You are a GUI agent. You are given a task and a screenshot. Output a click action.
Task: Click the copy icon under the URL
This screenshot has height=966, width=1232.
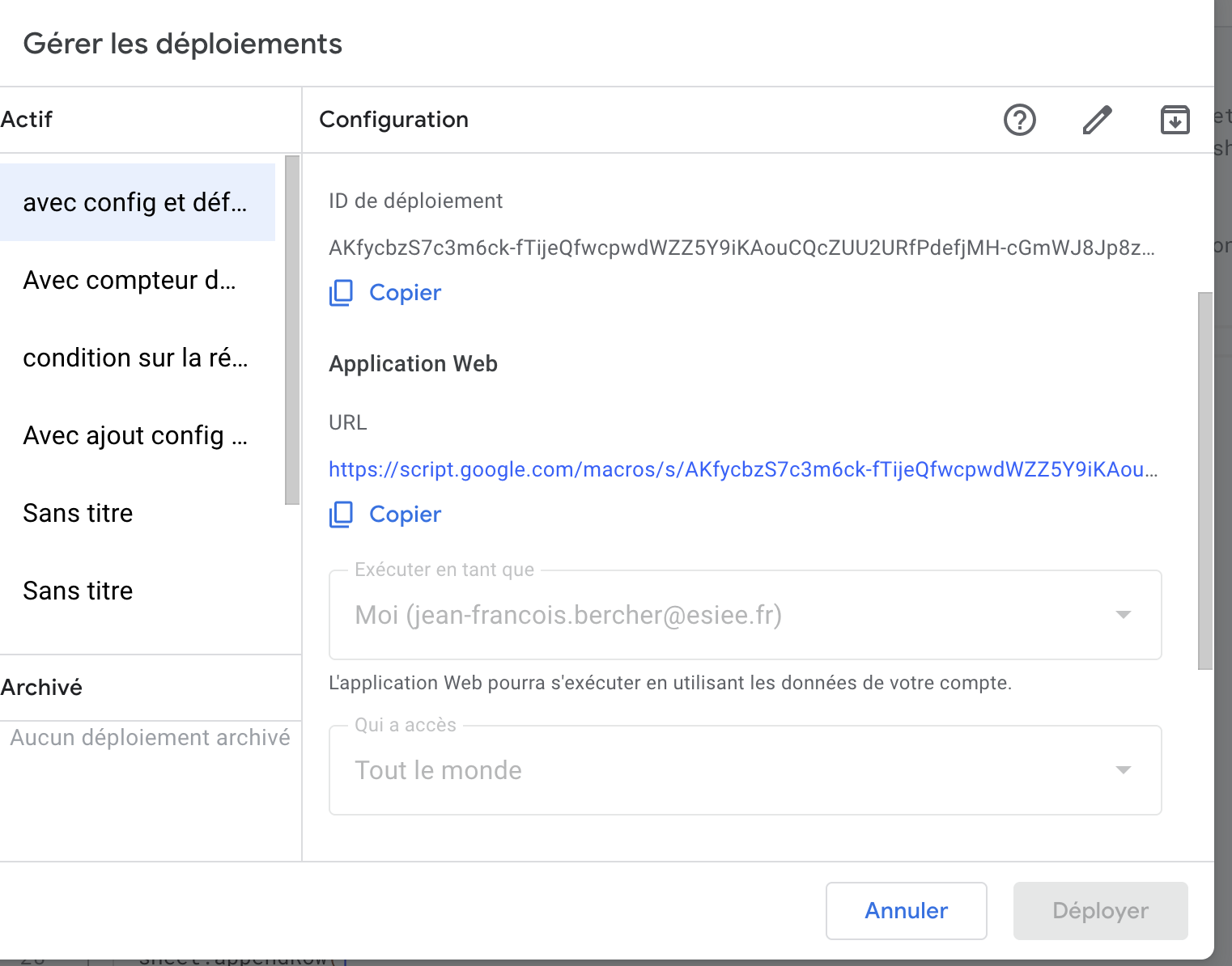[x=341, y=515]
